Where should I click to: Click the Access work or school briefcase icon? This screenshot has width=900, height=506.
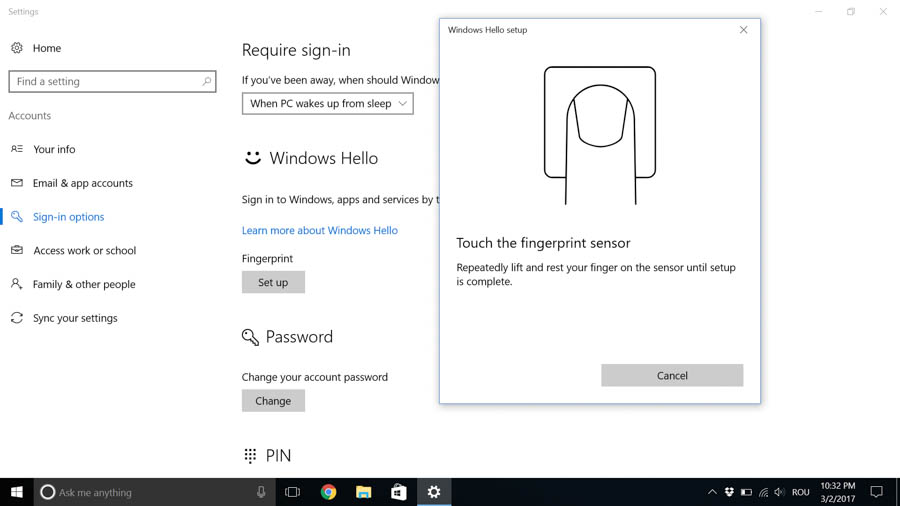(17, 250)
